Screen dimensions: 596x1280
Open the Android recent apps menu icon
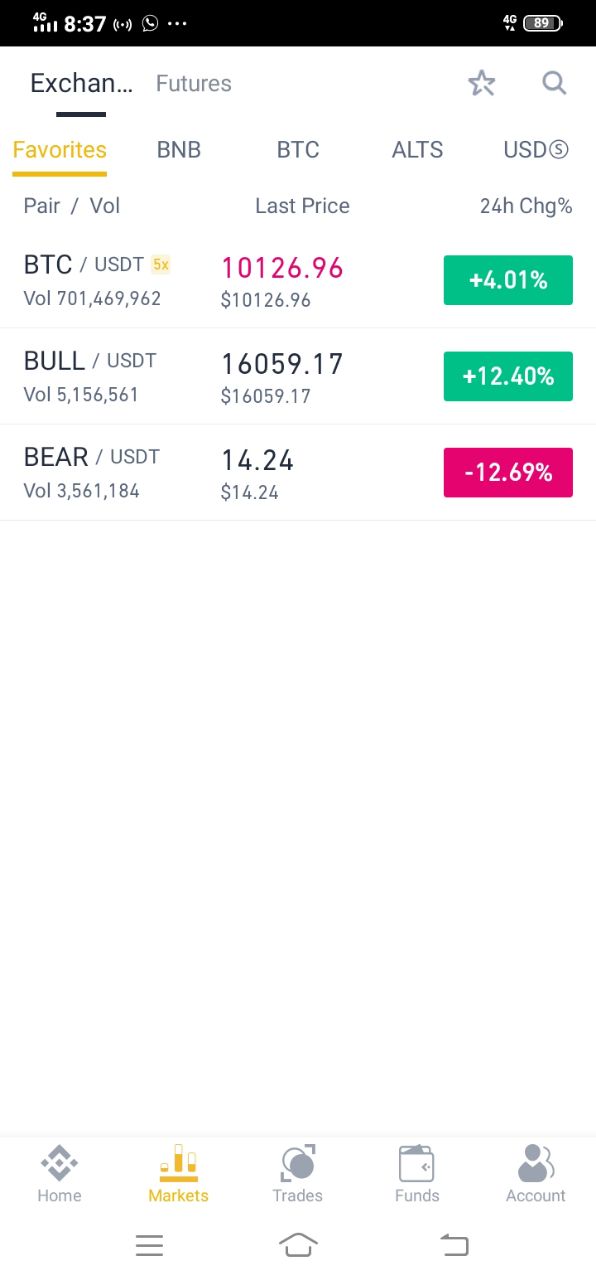tap(150, 1245)
